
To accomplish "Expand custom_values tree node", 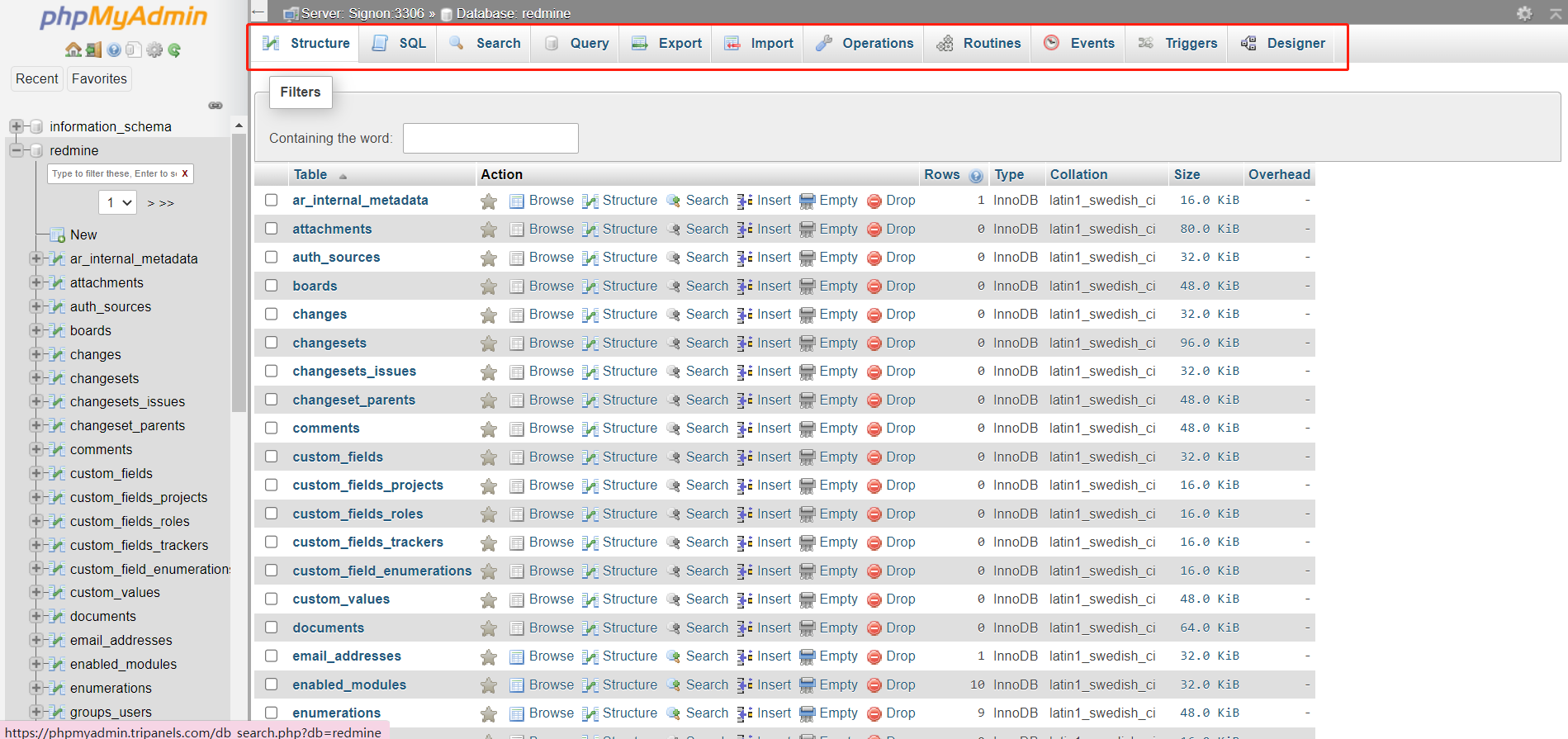I will 36,592.
